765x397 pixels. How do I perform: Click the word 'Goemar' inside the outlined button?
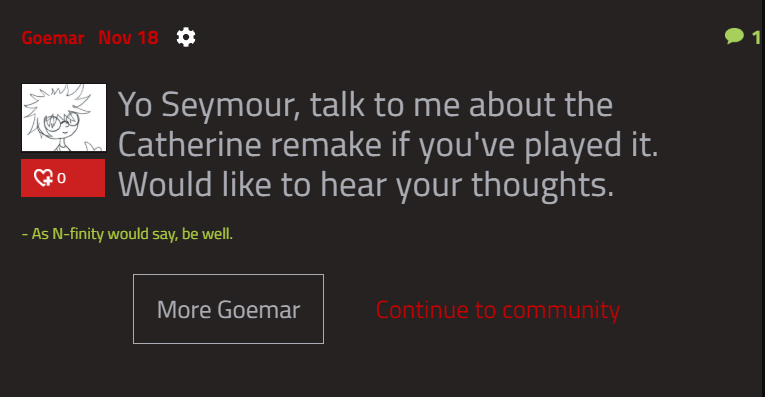pyautogui.click(x=259, y=310)
